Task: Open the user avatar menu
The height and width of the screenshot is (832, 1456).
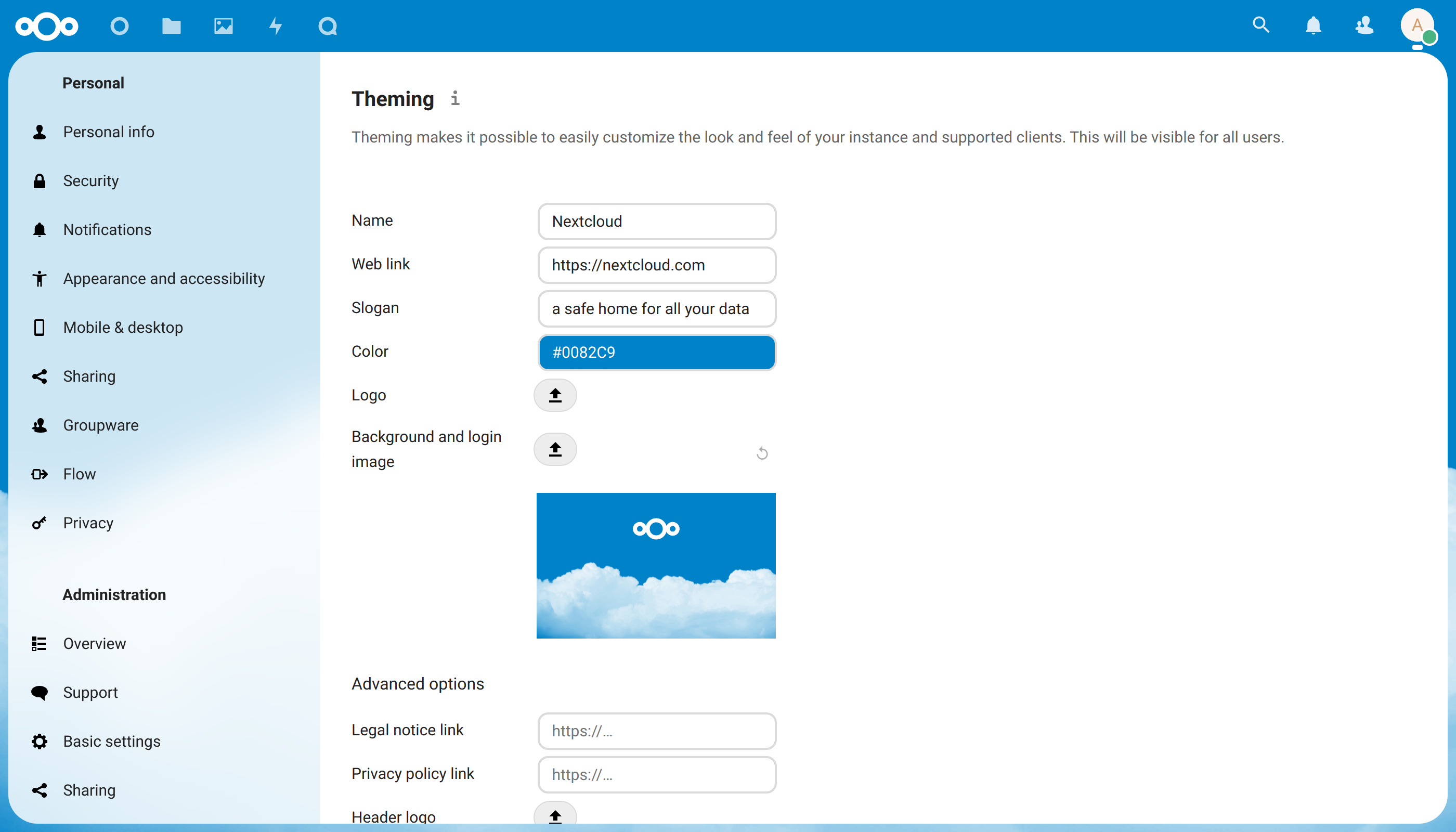Action: point(1417,25)
